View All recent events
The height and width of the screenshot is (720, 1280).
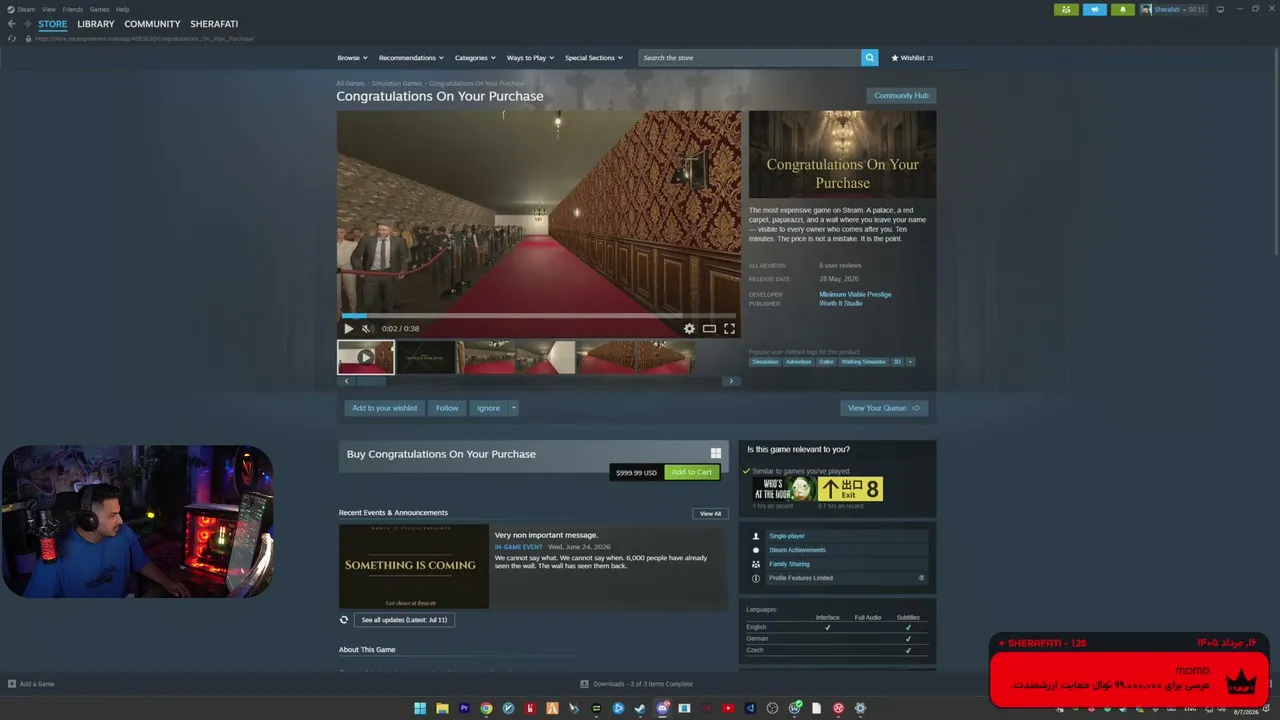point(710,514)
